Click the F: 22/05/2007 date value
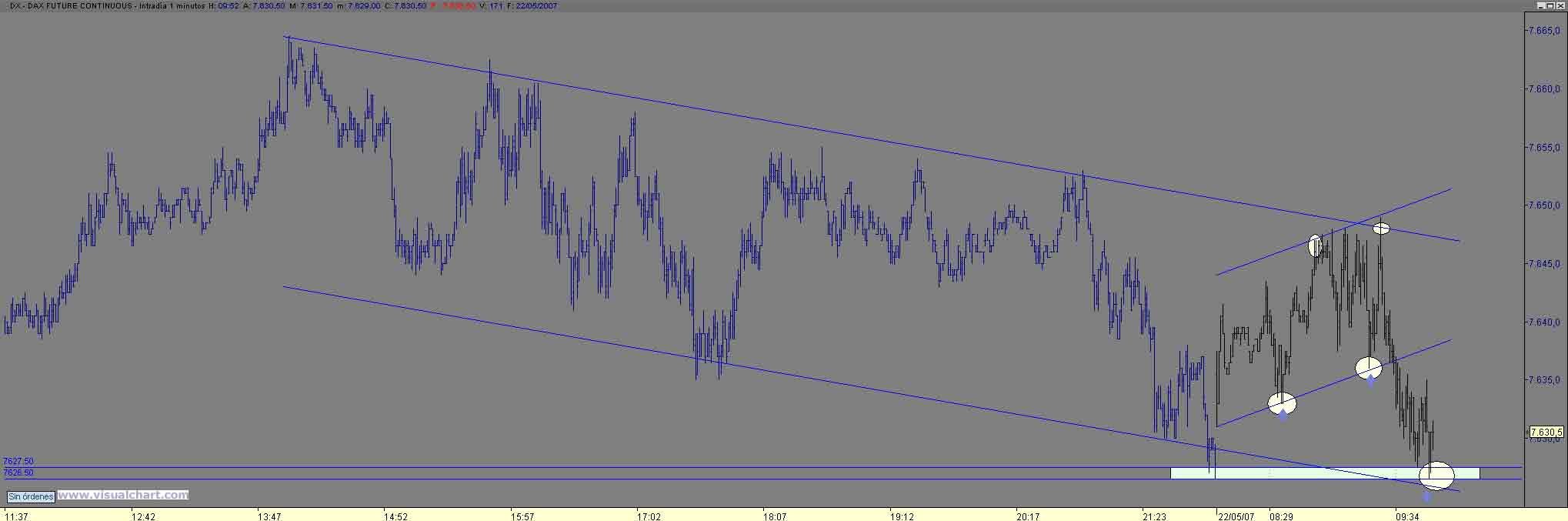The width and height of the screenshot is (1568, 521). point(532,5)
